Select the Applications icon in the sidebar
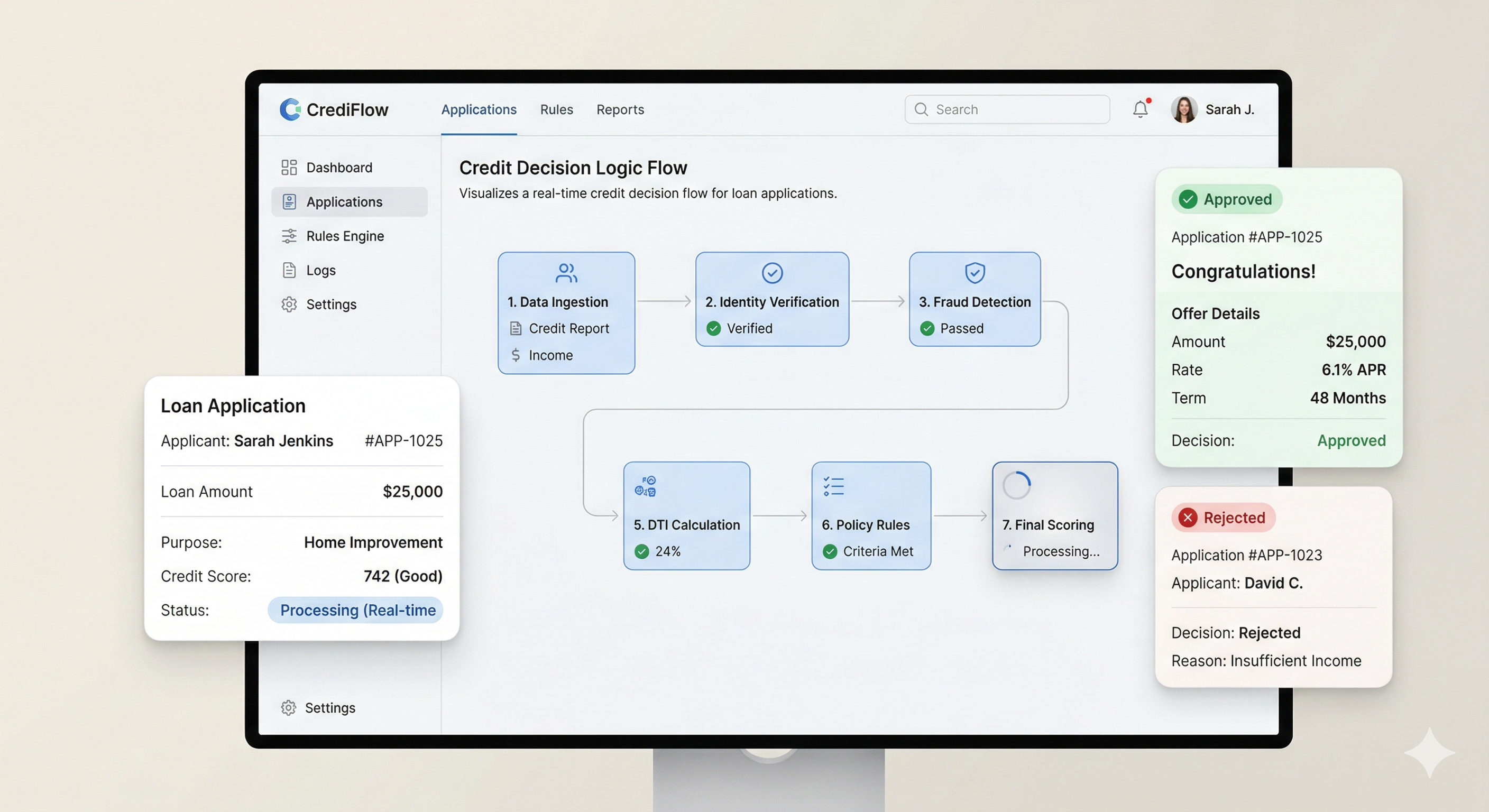 pyautogui.click(x=289, y=201)
